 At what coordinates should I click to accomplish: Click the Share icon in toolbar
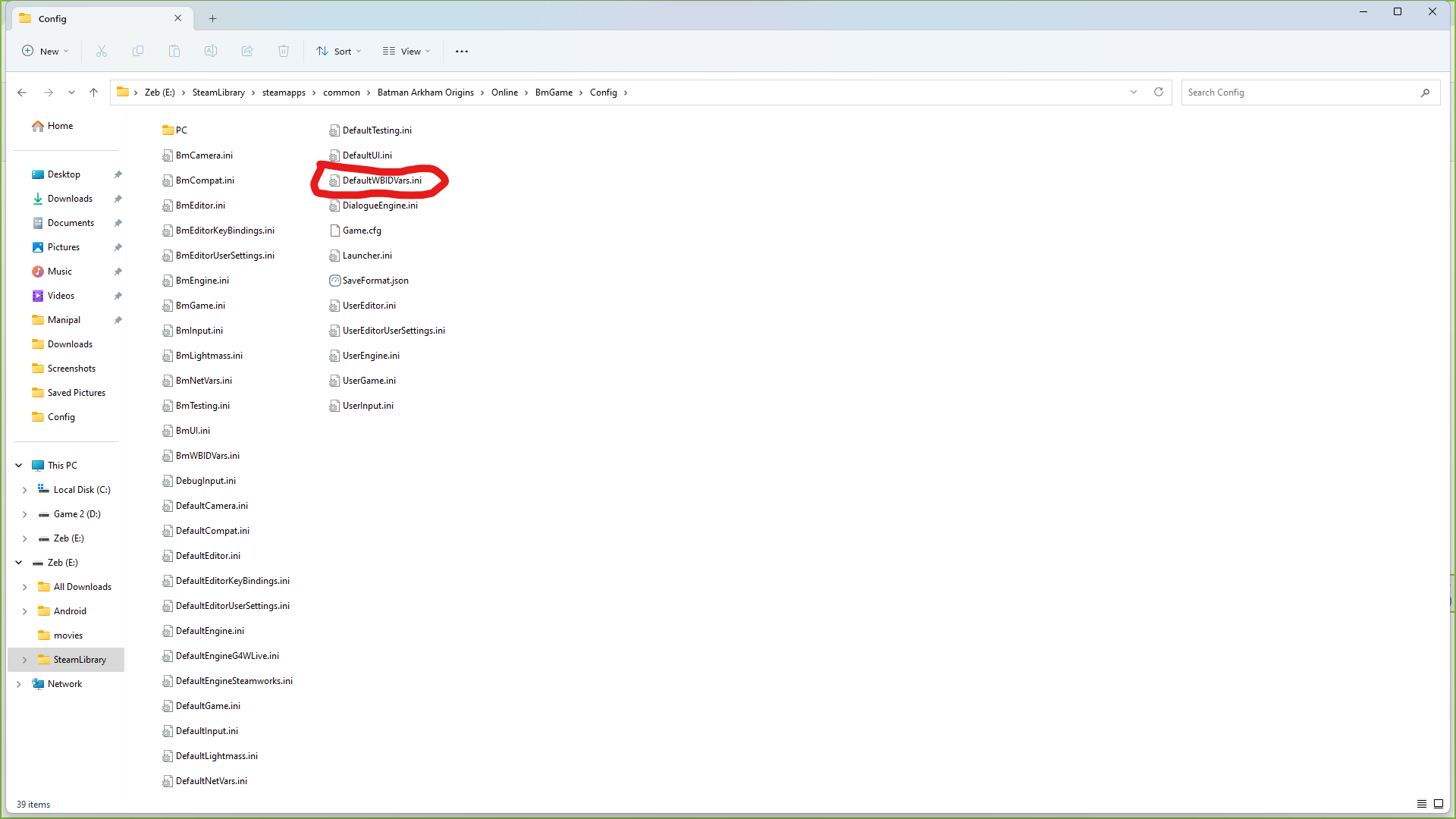click(x=247, y=52)
